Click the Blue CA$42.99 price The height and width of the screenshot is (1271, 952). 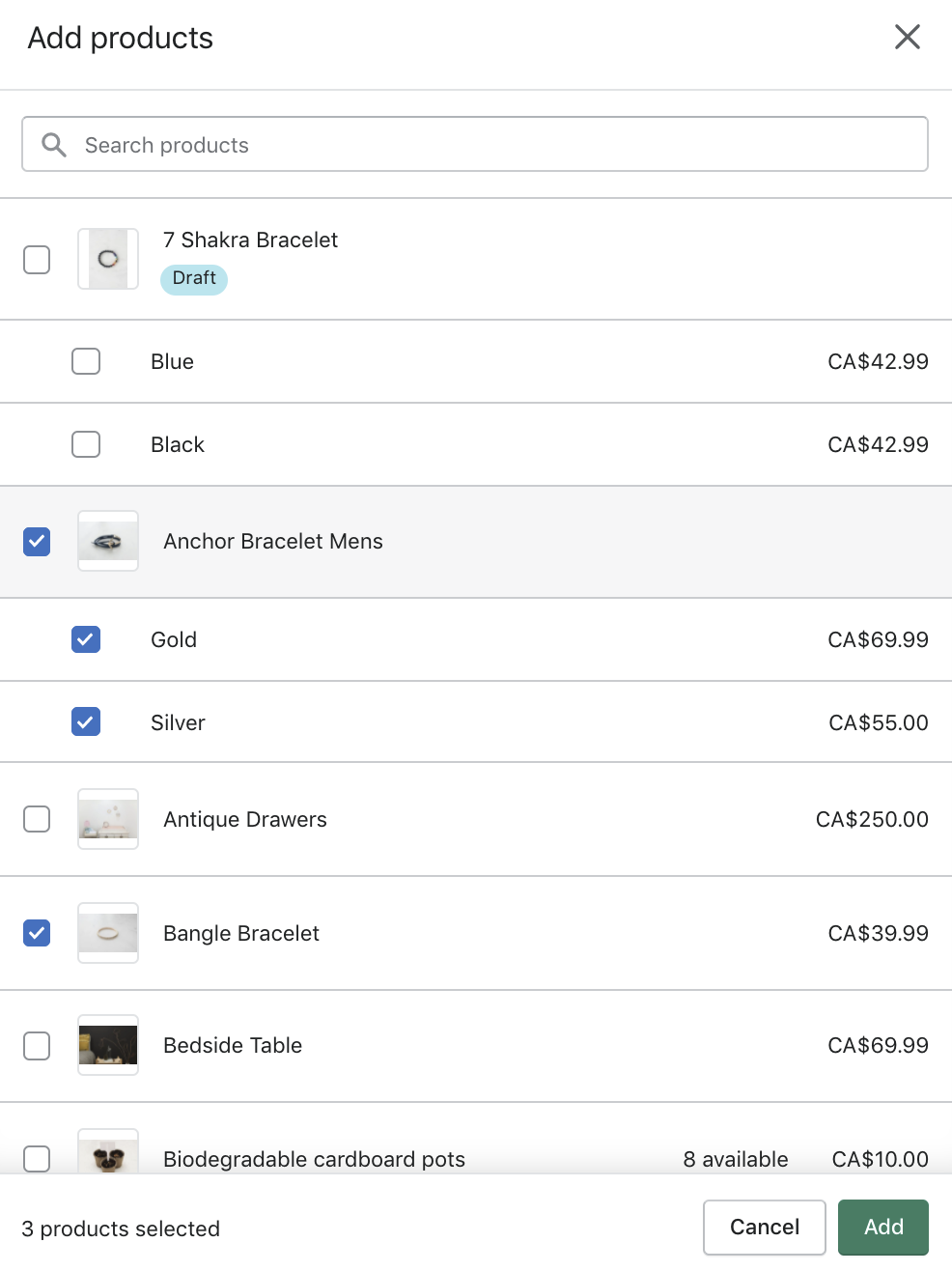pos(878,361)
